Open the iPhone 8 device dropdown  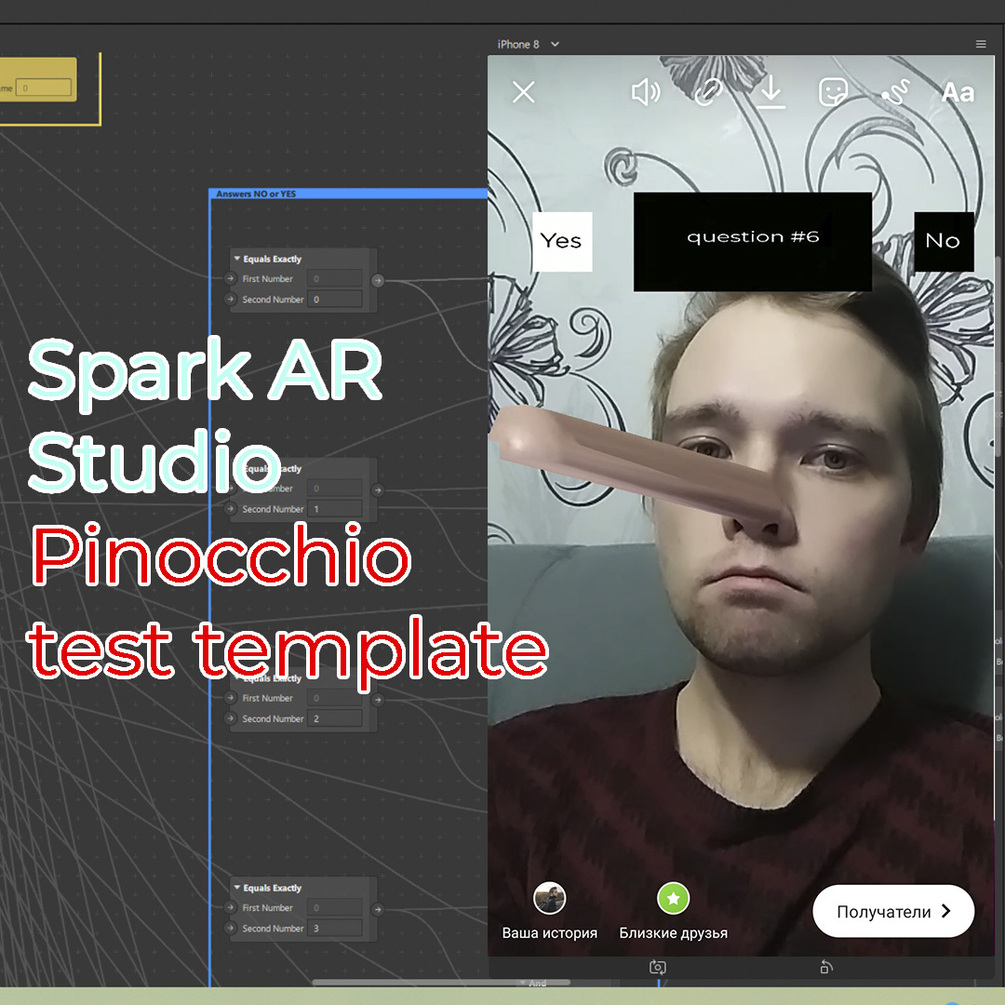[528, 44]
